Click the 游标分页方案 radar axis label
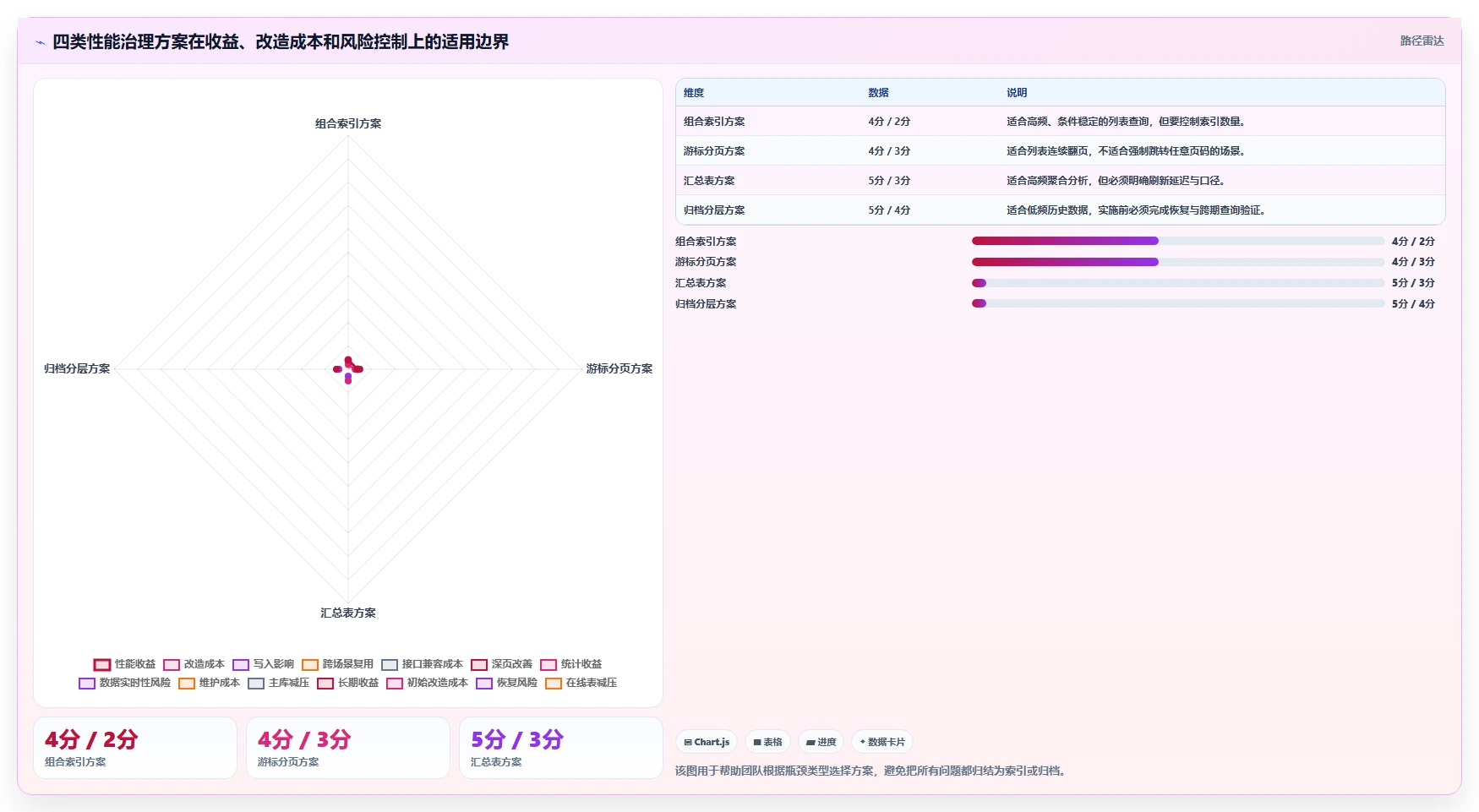This screenshot has height=812, width=1479. (619, 368)
